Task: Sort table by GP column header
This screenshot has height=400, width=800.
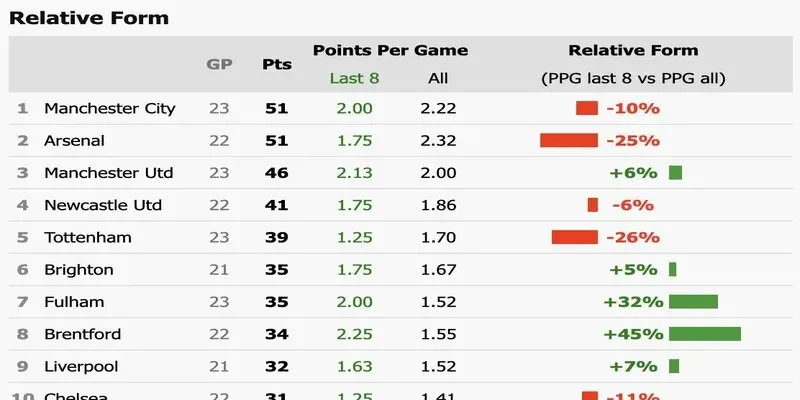Action: [x=220, y=64]
